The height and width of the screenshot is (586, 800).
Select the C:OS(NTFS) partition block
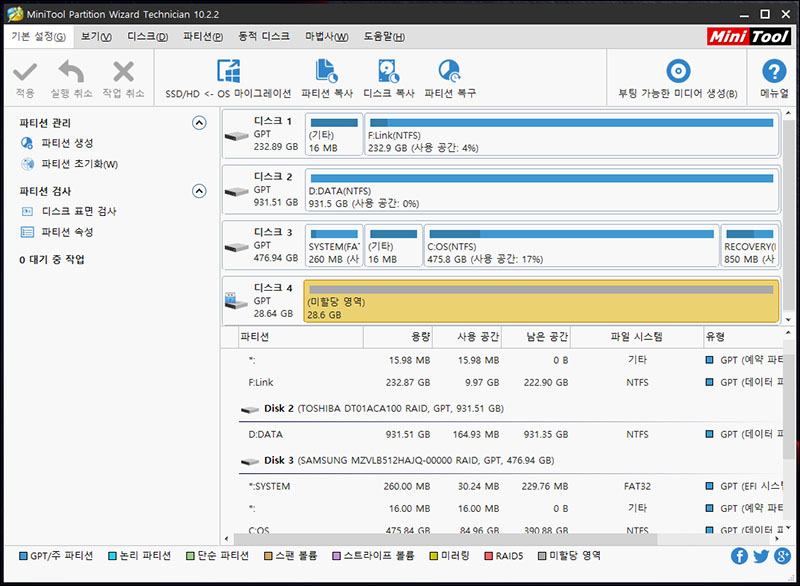point(571,246)
